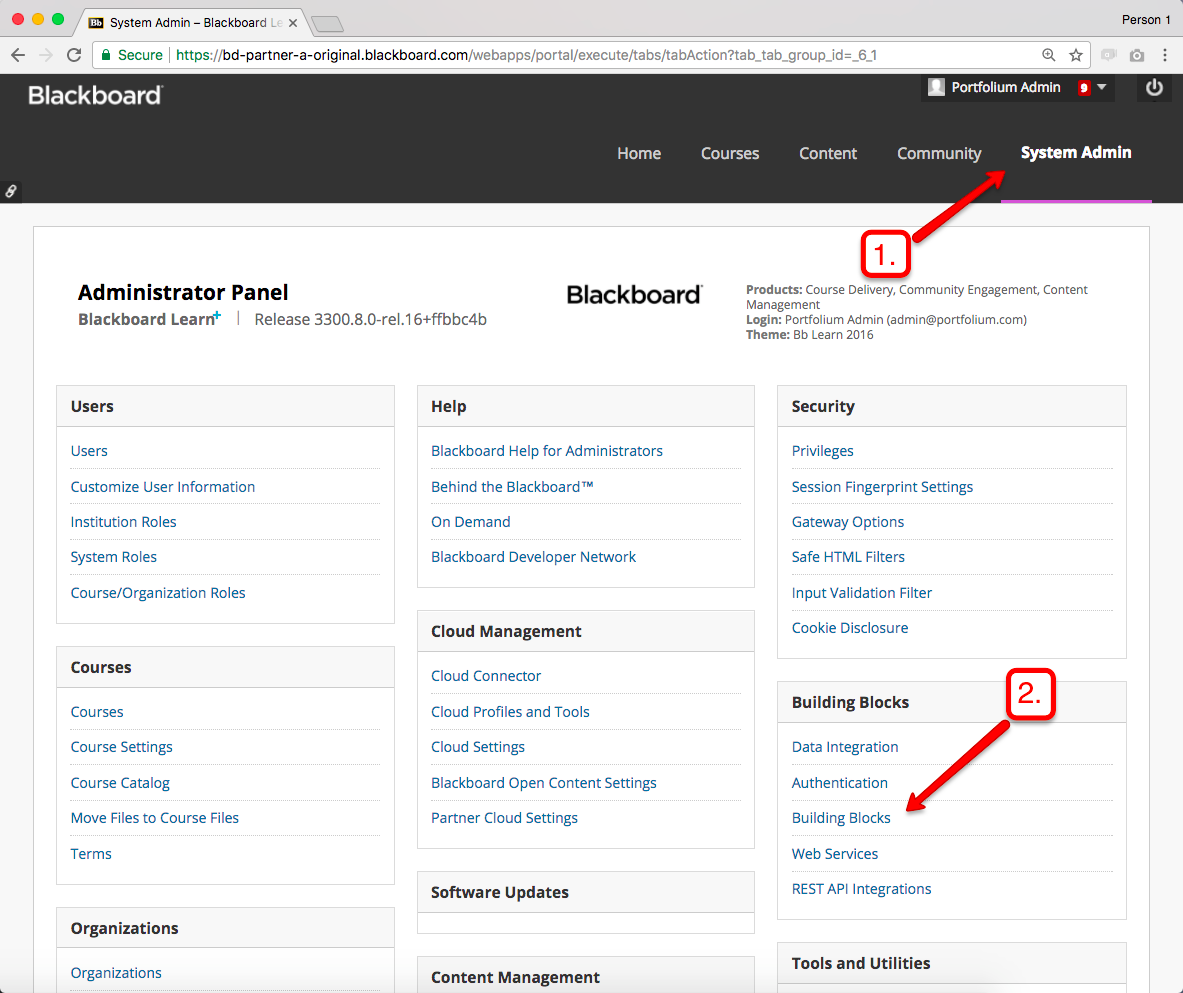Click the Release 3300.8.0-rel.16+ffbbc4b text
Image resolution: width=1183 pixels, height=993 pixels.
click(x=370, y=319)
